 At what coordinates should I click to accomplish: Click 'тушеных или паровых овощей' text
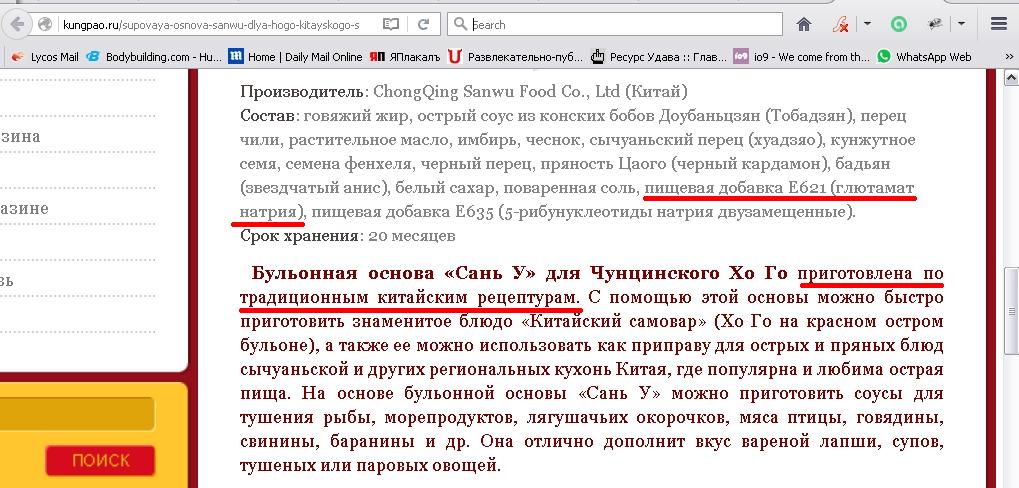point(370,466)
